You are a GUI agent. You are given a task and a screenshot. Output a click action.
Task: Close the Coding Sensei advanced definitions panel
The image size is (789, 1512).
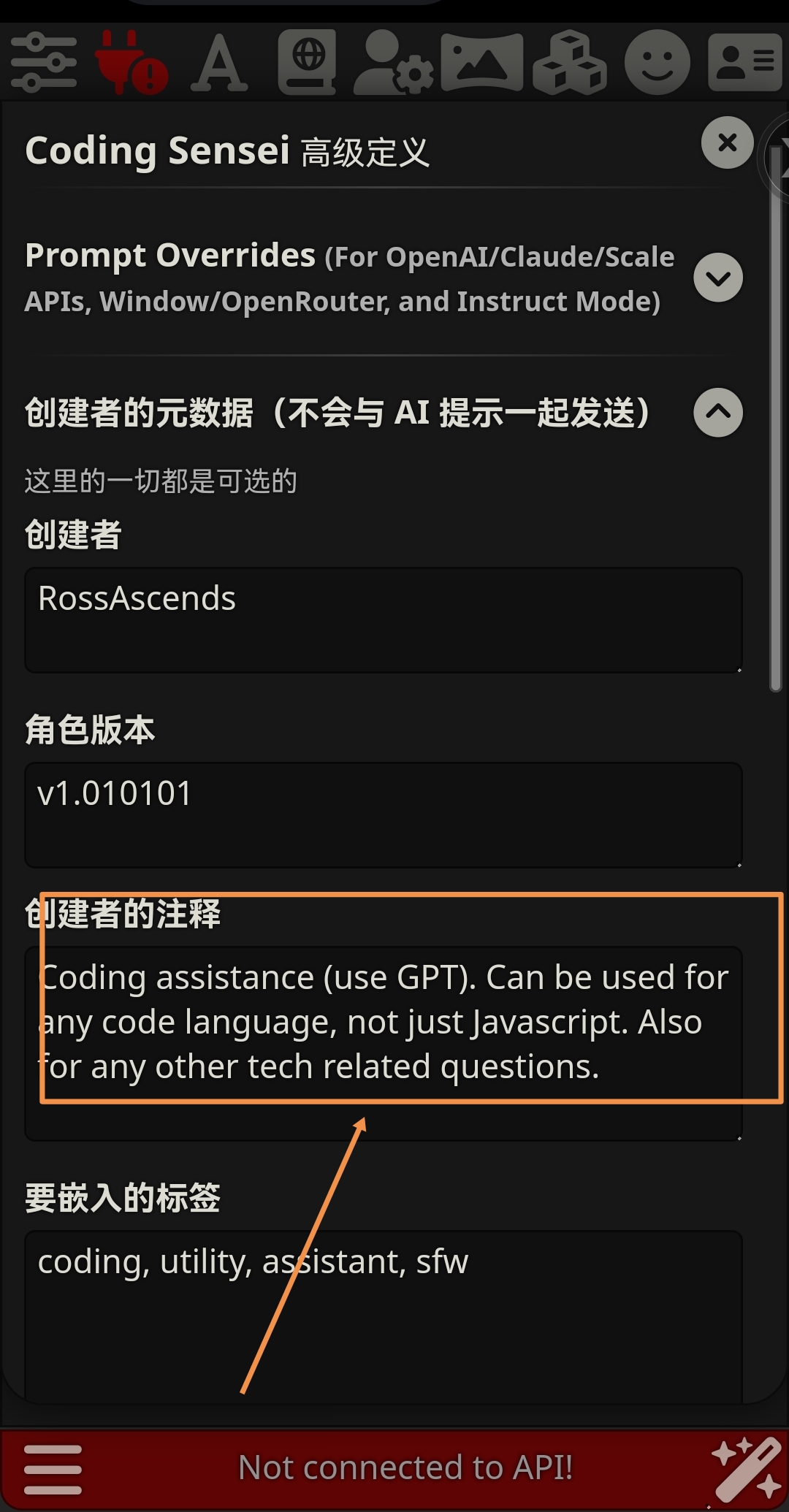(727, 142)
